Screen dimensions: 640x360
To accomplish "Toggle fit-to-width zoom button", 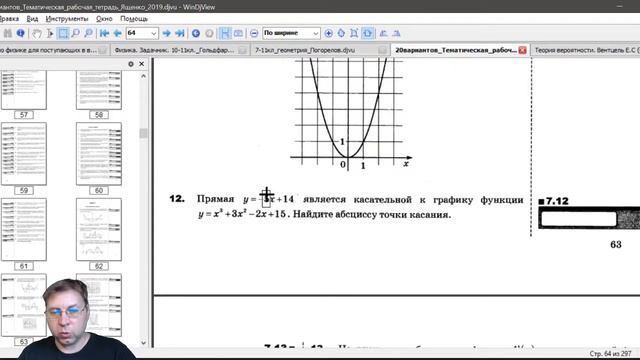I will pyautogui.click(x=368, y=33).
